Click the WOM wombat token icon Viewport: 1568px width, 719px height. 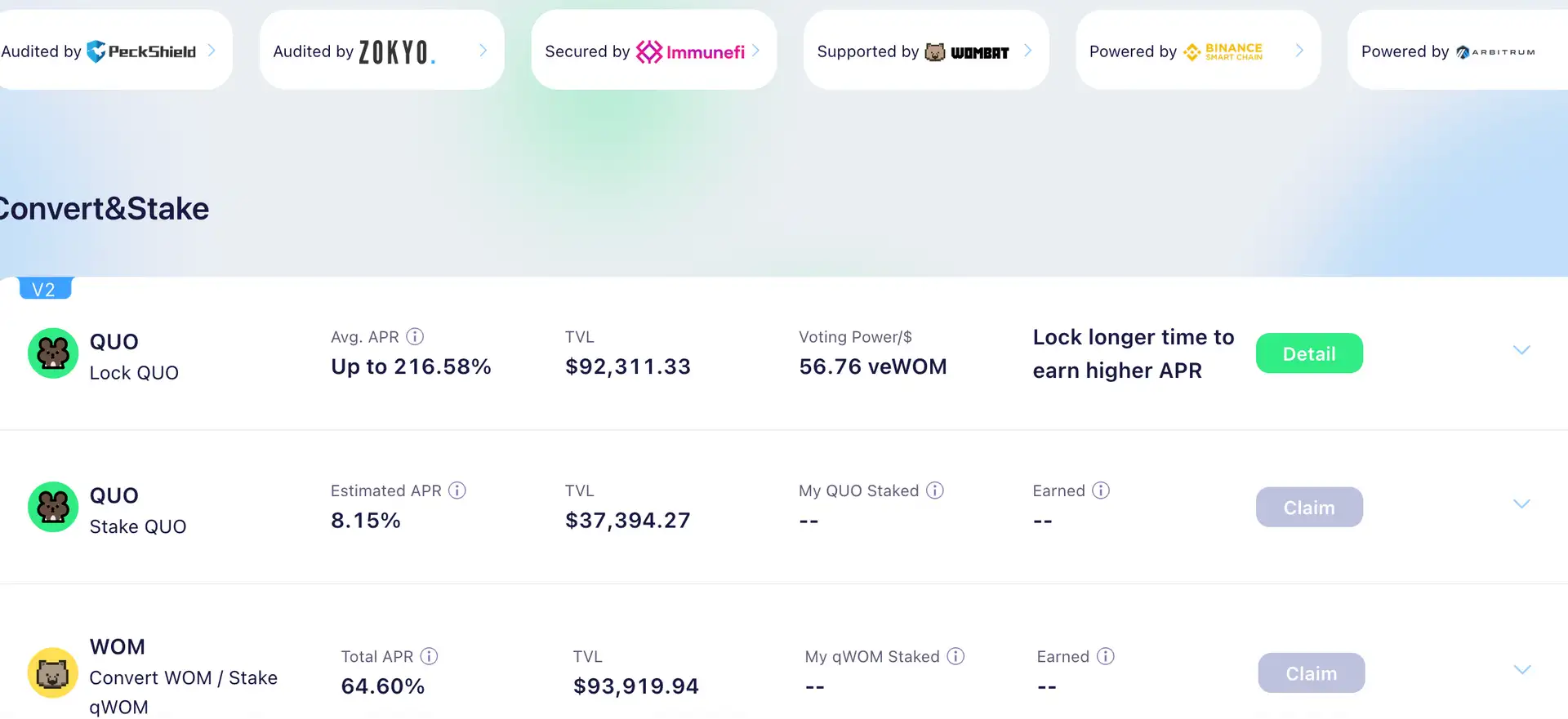tap(53, 673)
